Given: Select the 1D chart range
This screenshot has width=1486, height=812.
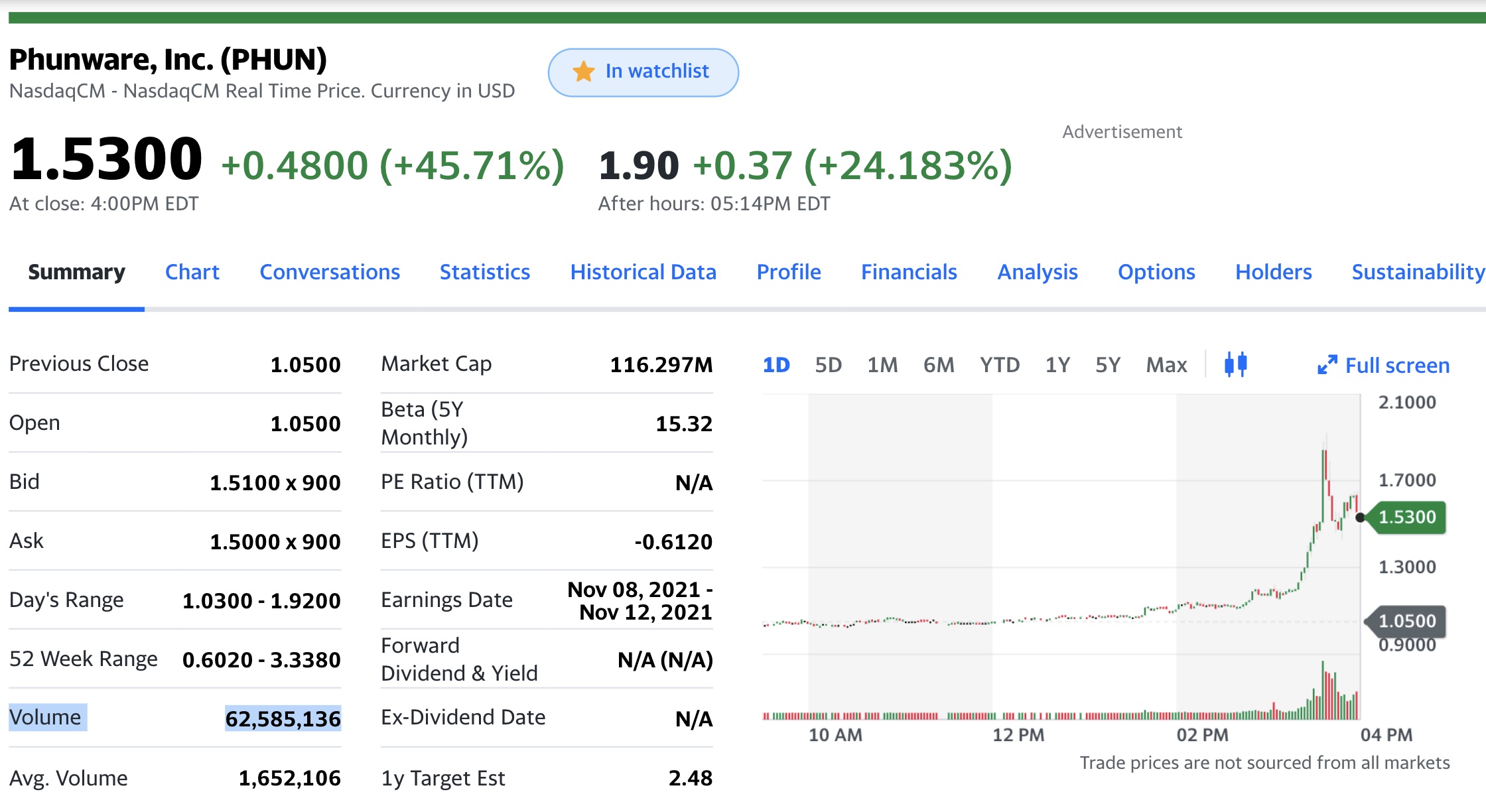Looking at the screenshot, I should [776, 365].
